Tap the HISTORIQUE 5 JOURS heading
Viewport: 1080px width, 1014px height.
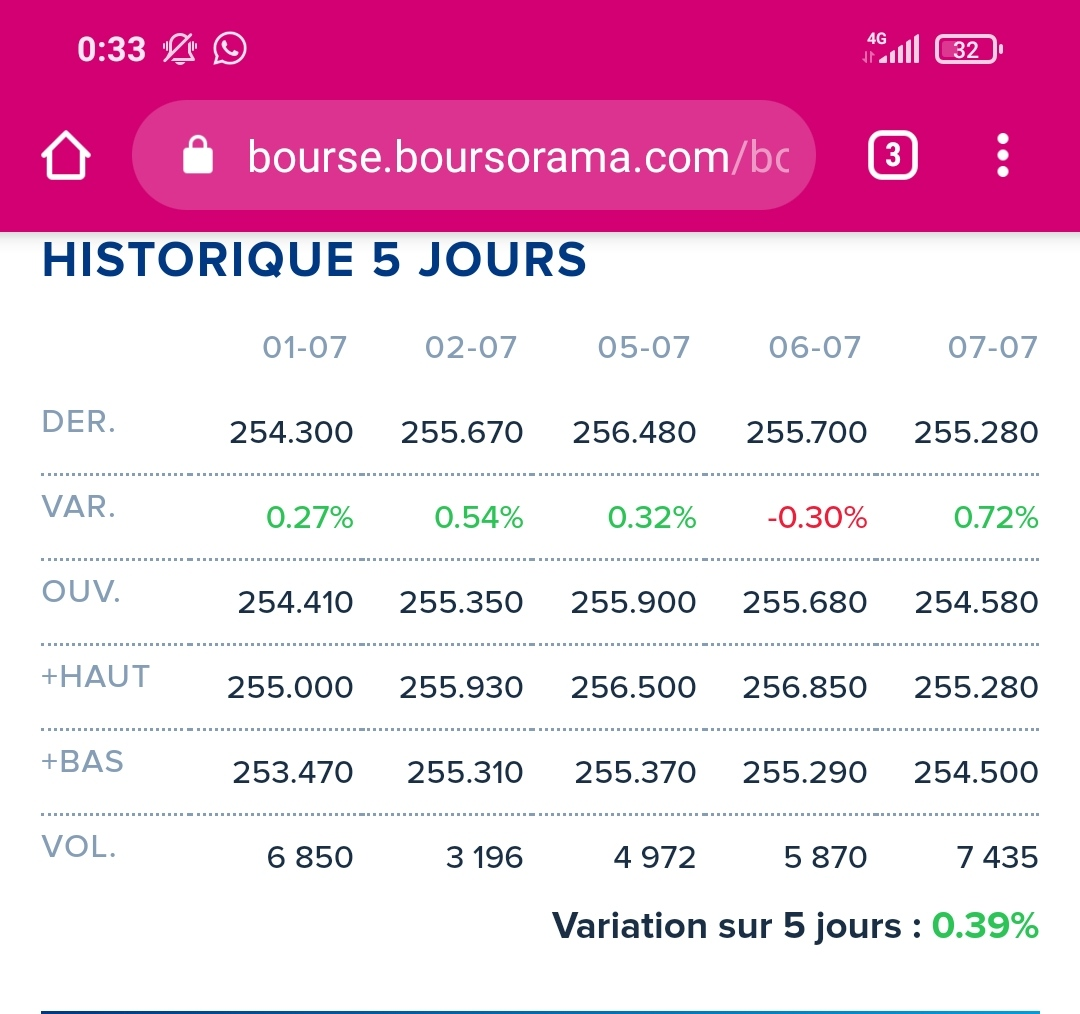314,260
